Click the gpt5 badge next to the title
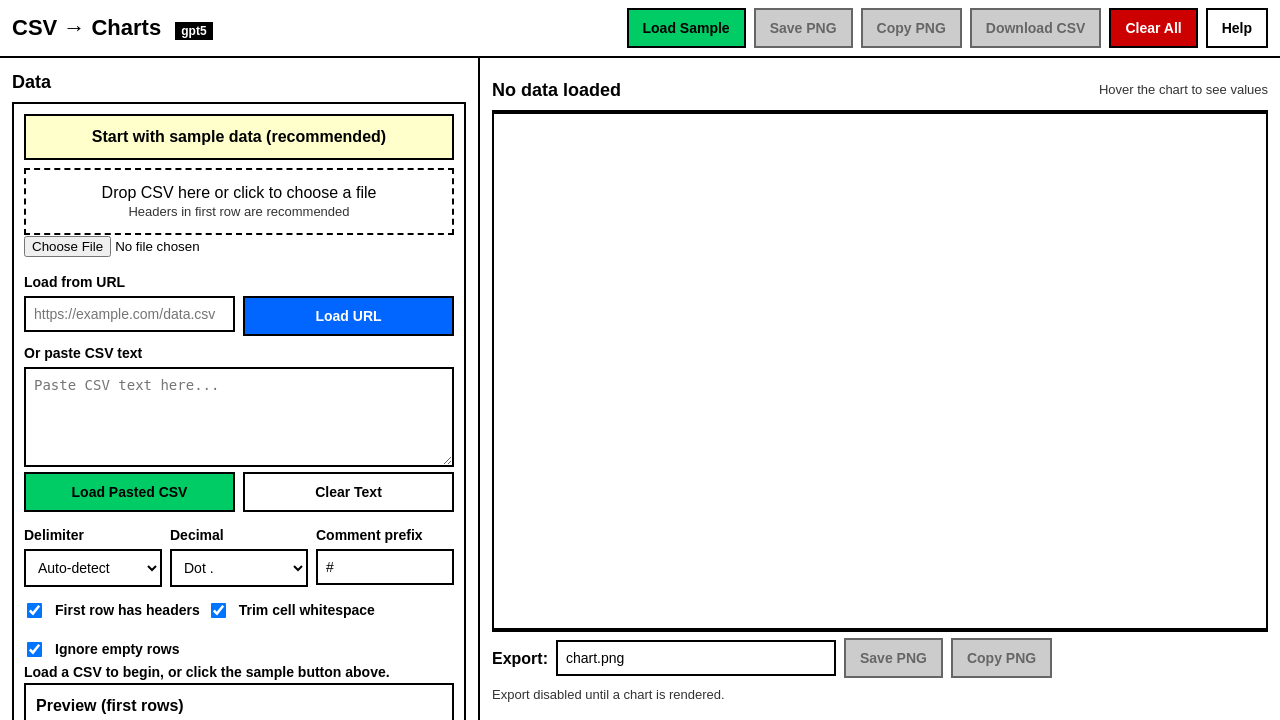This screenshot has height=720, width=1280. pyautogui.click(x=194, y=31)
